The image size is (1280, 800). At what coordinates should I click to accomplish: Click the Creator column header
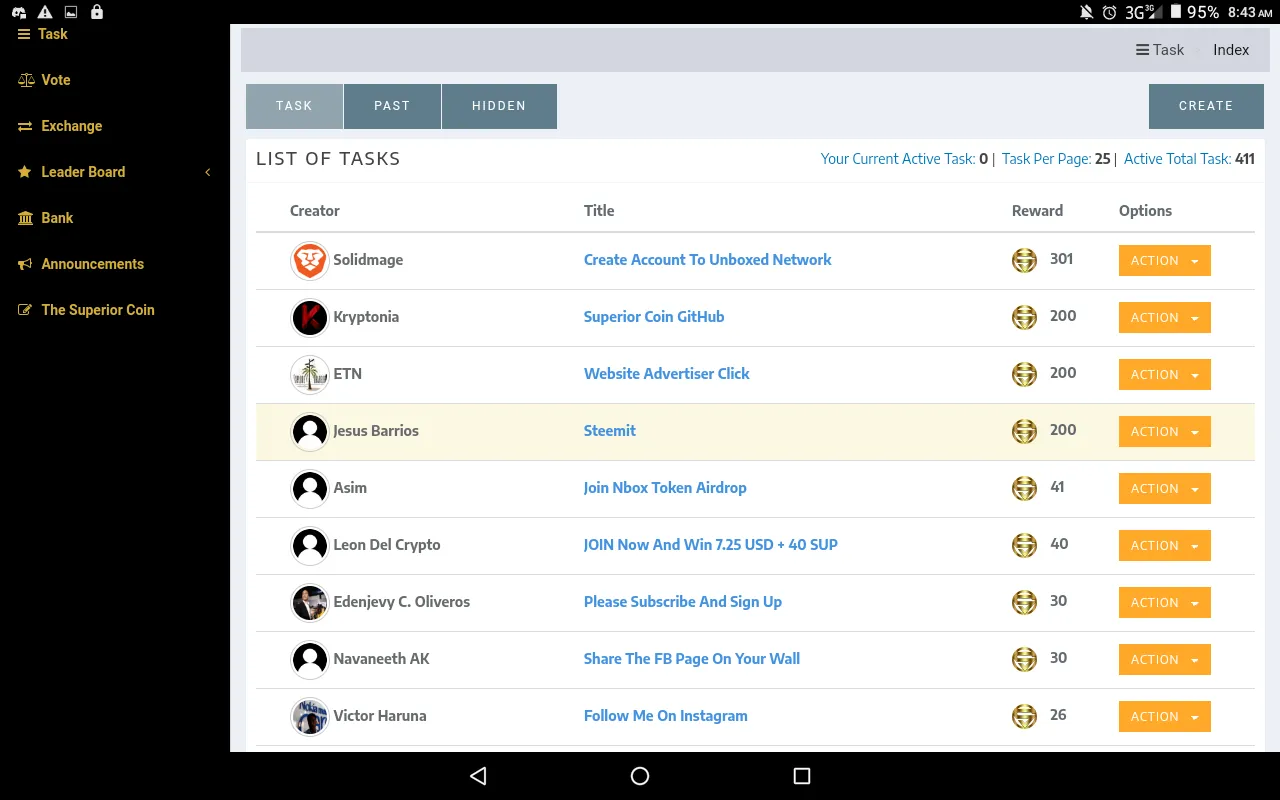pos(315,211)
